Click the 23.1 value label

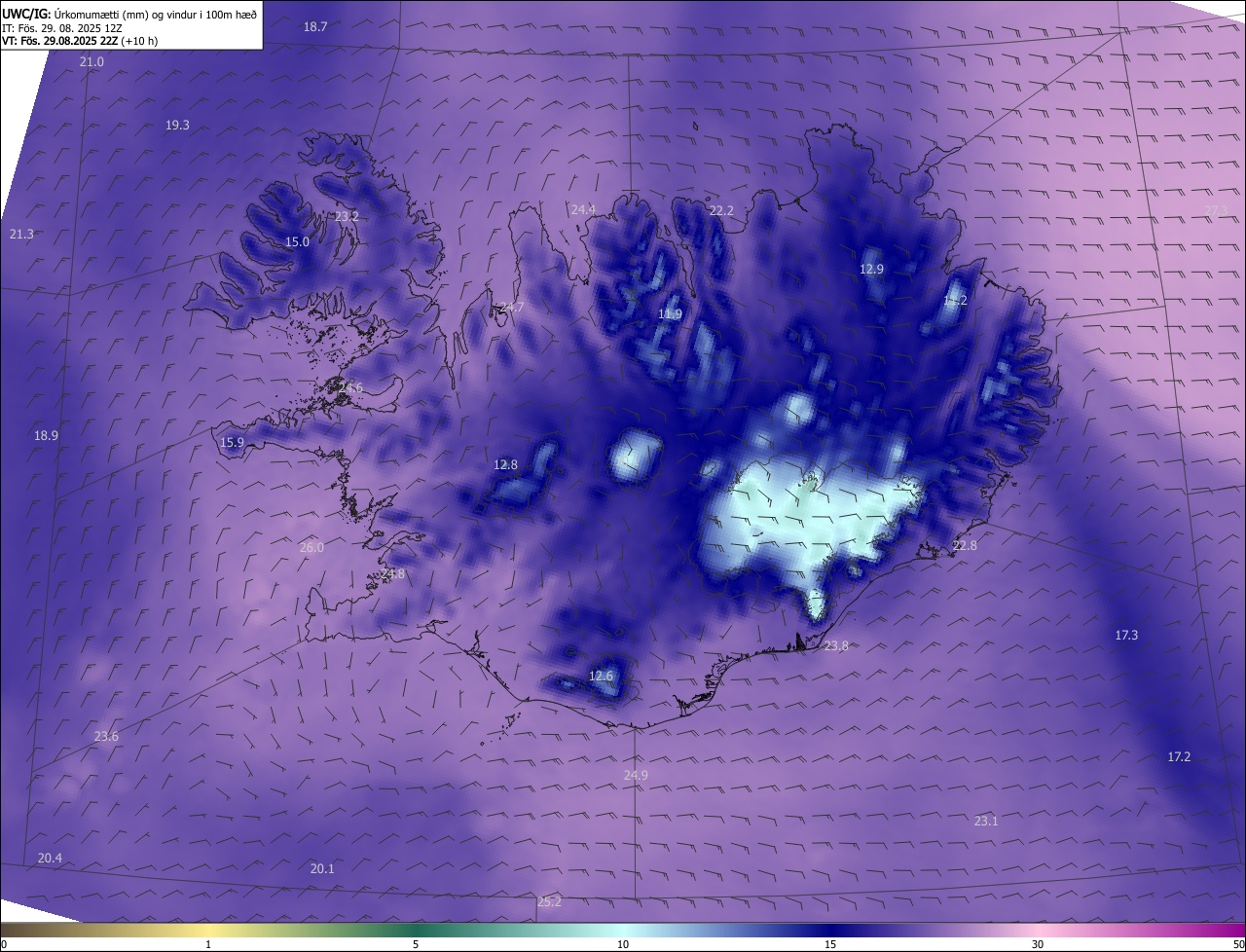(x=986, y=822)
